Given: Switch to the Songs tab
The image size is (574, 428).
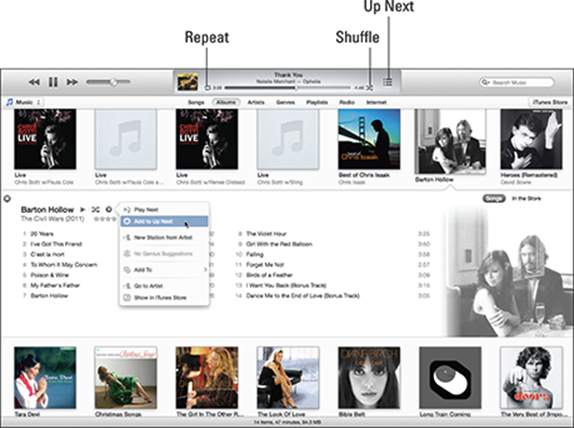Looking at the screenshot, I should tap(196, 103).
